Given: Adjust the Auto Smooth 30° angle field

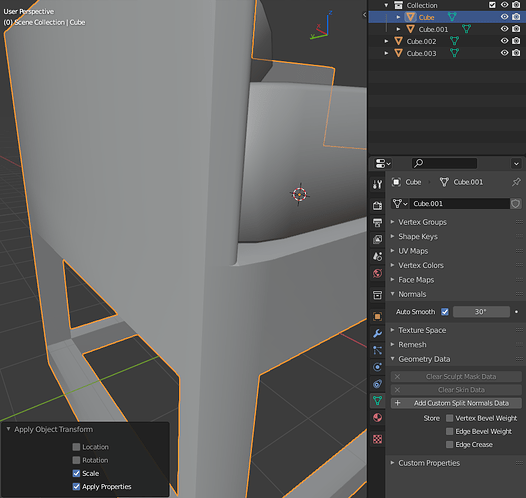Looking at the screenshot, I should click(x=481, y=312).
